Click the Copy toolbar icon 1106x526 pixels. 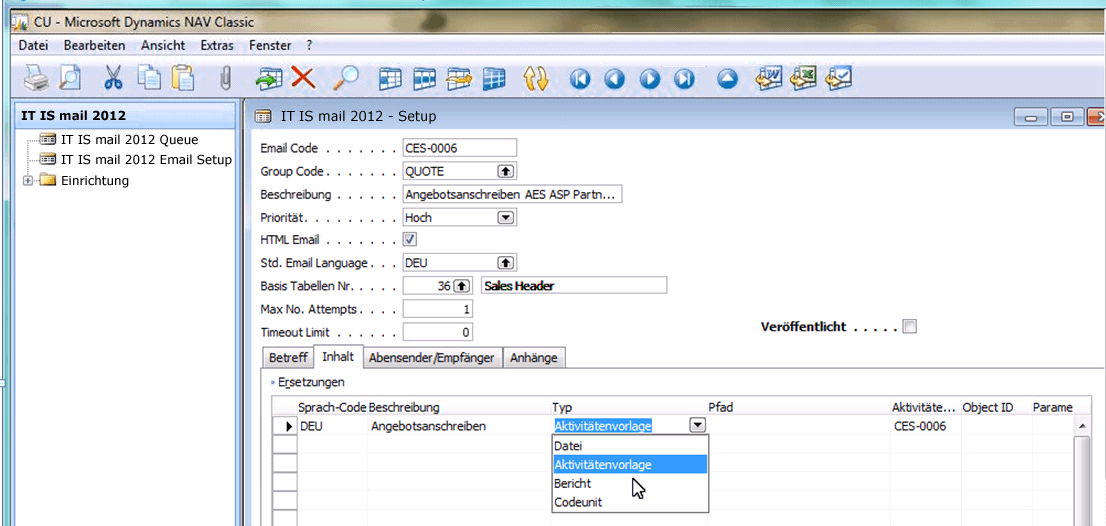coord(148,78)
